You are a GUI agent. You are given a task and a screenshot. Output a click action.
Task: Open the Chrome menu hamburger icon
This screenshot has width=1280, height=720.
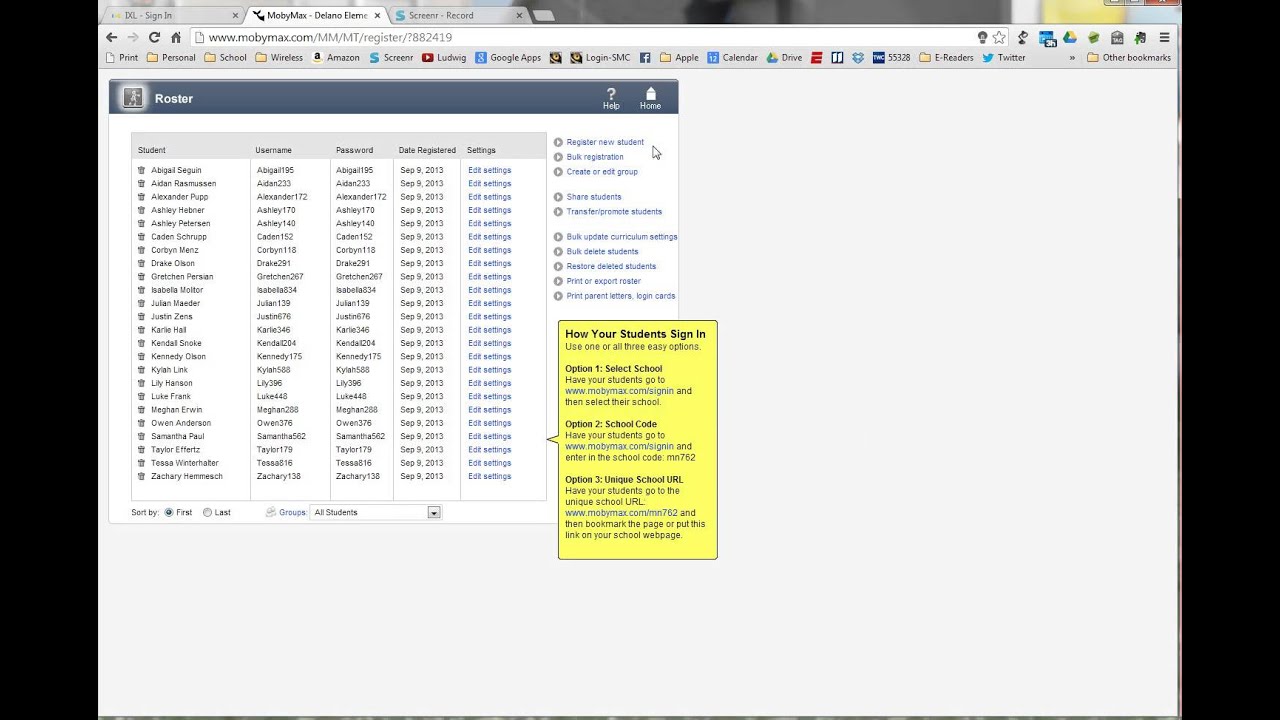pyautogui.click(x=1164, y=37)
